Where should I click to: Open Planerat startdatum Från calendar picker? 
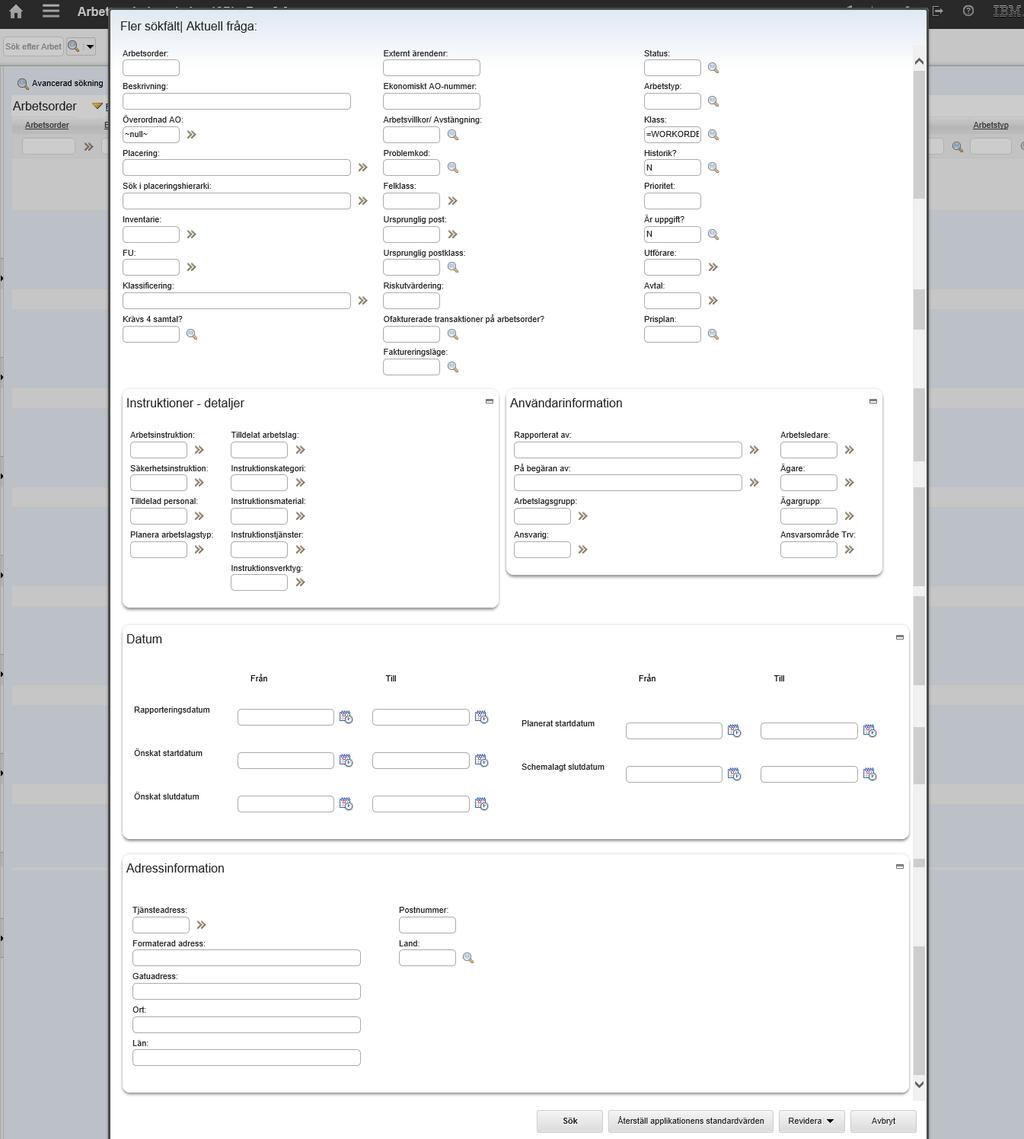point(734,731)
